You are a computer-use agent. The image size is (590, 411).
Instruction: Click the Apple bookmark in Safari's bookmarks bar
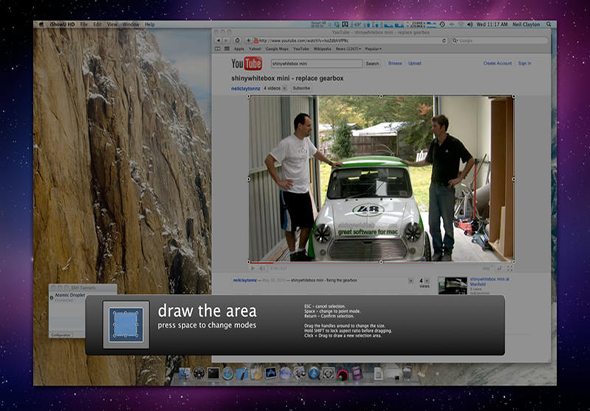(239, 49)
